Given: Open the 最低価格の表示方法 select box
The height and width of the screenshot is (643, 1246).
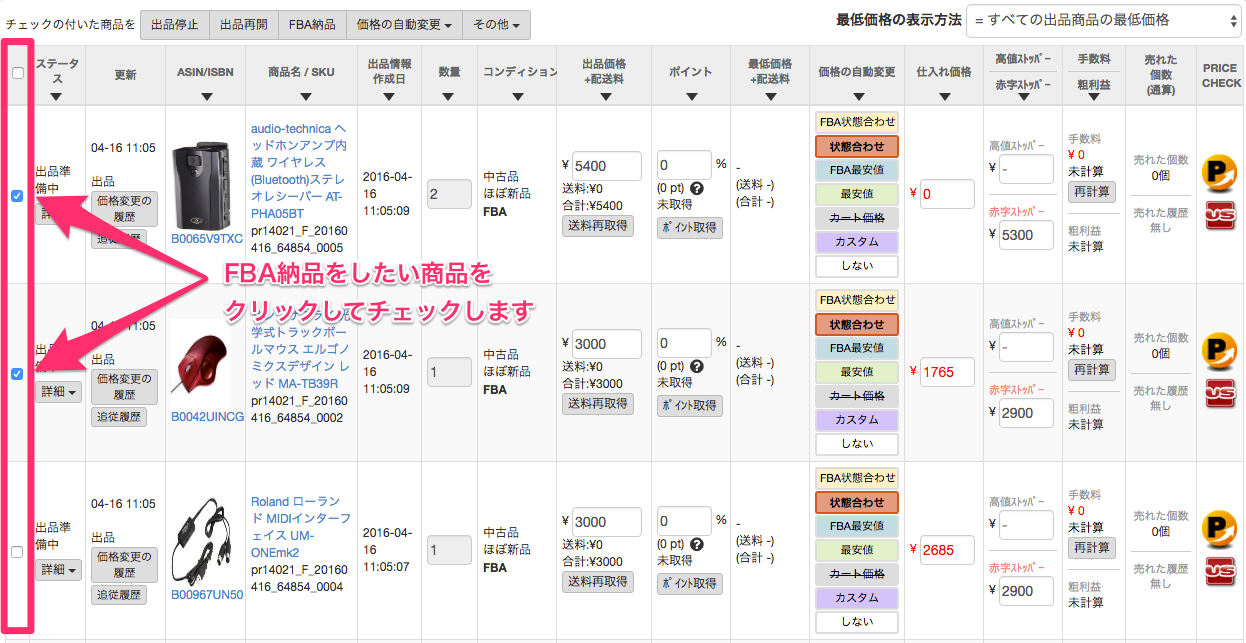Looking at the screenshot, I should (x=1103, y=20).
